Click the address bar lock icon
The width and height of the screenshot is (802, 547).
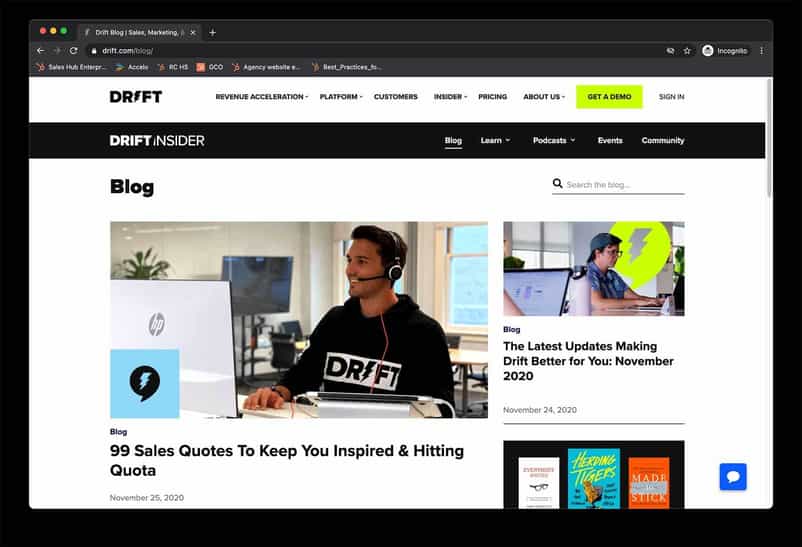coord(94,51)
